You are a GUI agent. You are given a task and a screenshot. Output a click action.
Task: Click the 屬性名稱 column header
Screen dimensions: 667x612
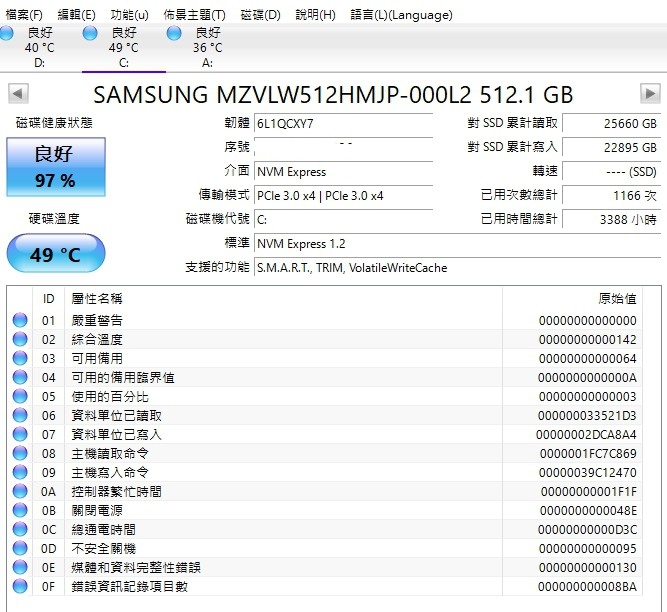pos(283,299)
